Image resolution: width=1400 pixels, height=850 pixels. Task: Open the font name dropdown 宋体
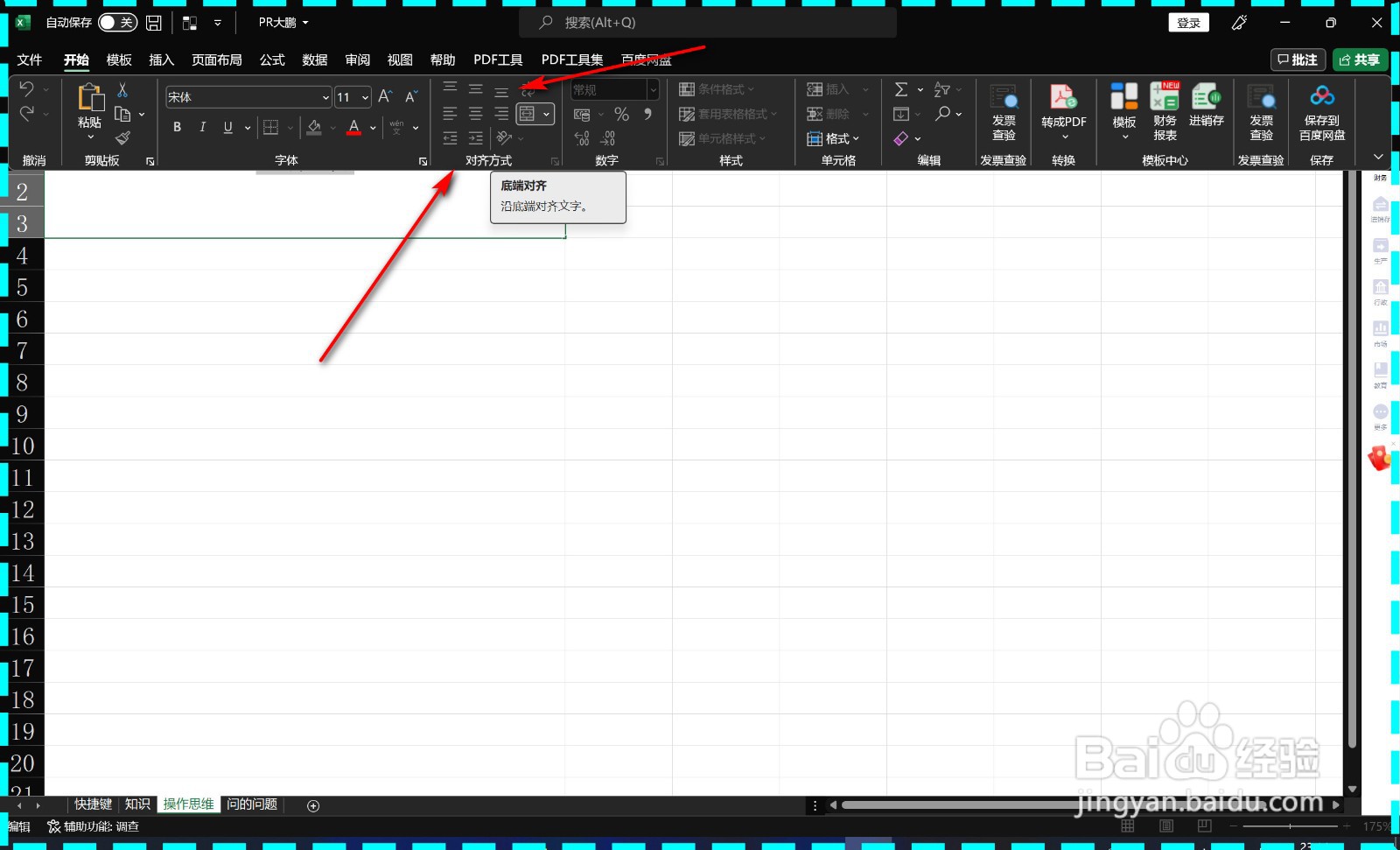[325, 97]
